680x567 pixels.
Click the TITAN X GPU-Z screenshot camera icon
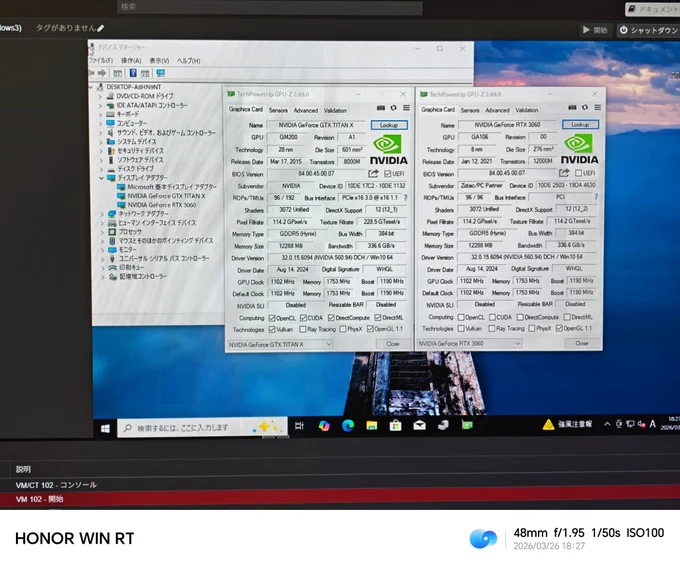[x=381, y=108]
